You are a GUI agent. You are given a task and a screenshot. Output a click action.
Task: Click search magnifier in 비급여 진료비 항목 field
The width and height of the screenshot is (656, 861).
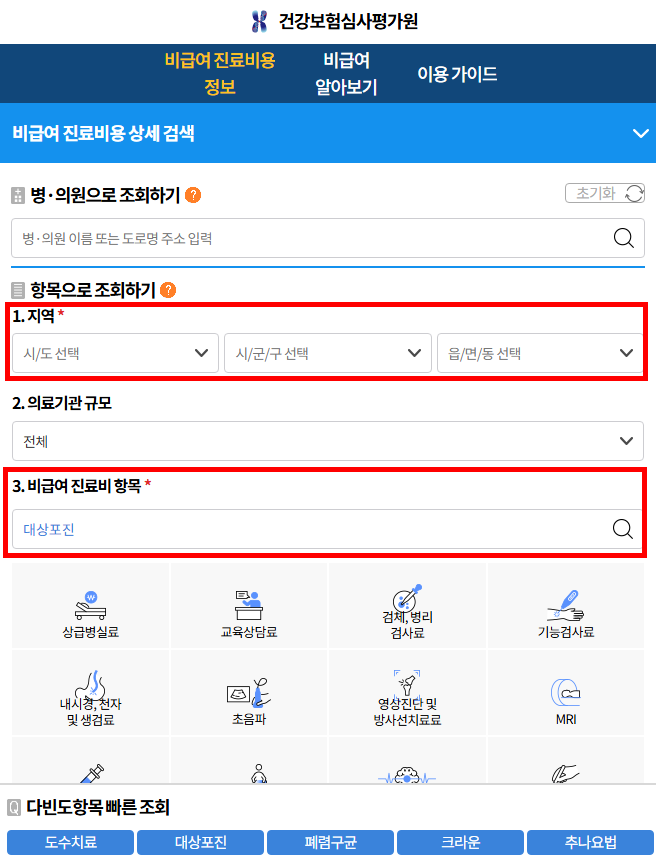click(623, 529)
